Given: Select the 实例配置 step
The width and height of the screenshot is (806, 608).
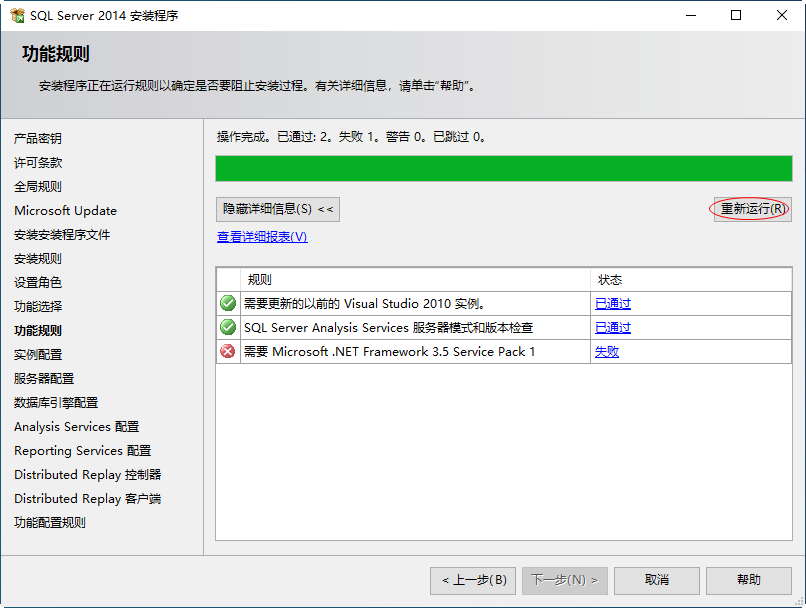Looking at the screenshot, I should [38, 355].
